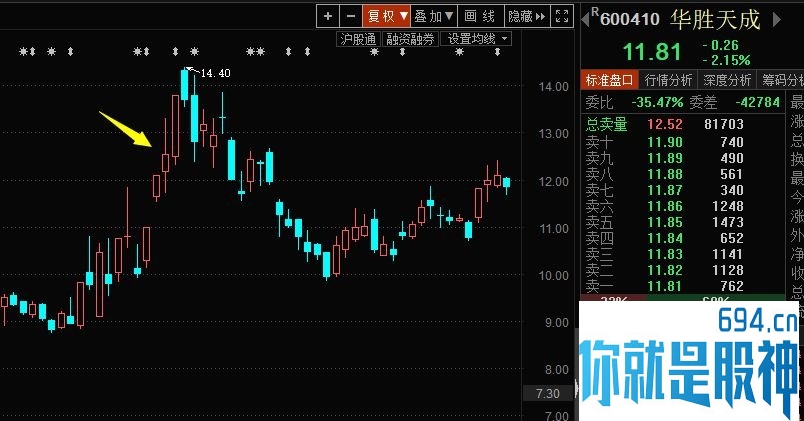Viewport: 804px width, 421px height.
Task: Switch to 行情分析 tab
Action: pyautogui.click(x=668, y=80)
